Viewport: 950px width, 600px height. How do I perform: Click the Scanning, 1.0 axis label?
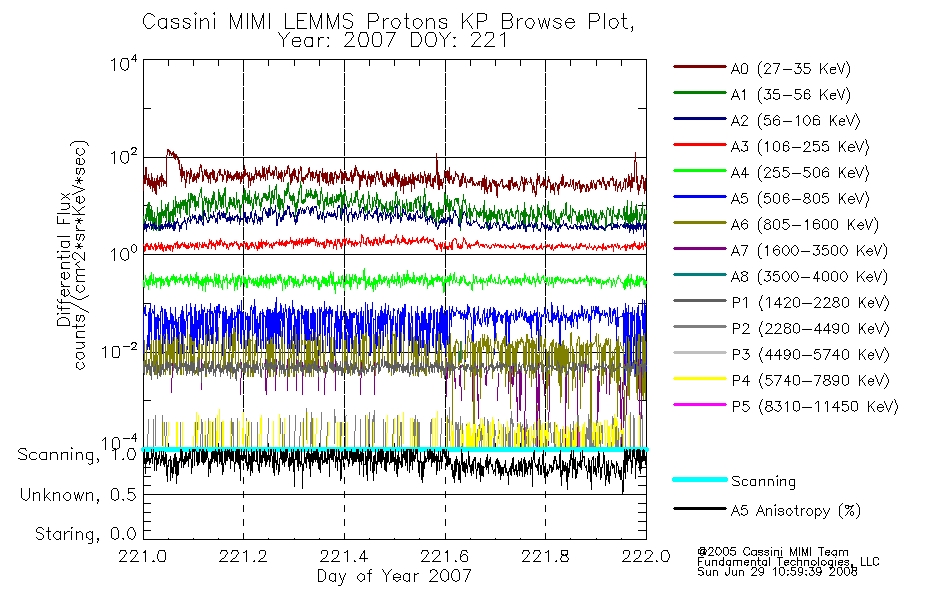point(77,455)
